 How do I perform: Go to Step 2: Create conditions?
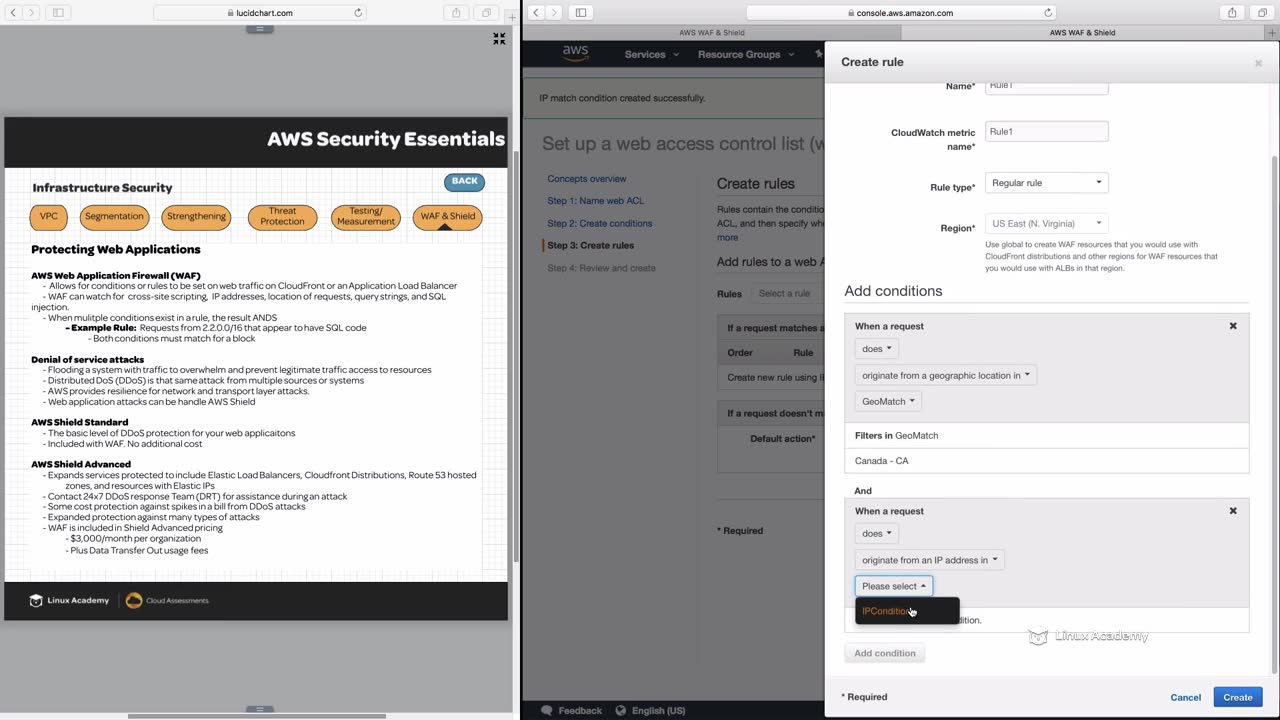click(x=600, y=223)
